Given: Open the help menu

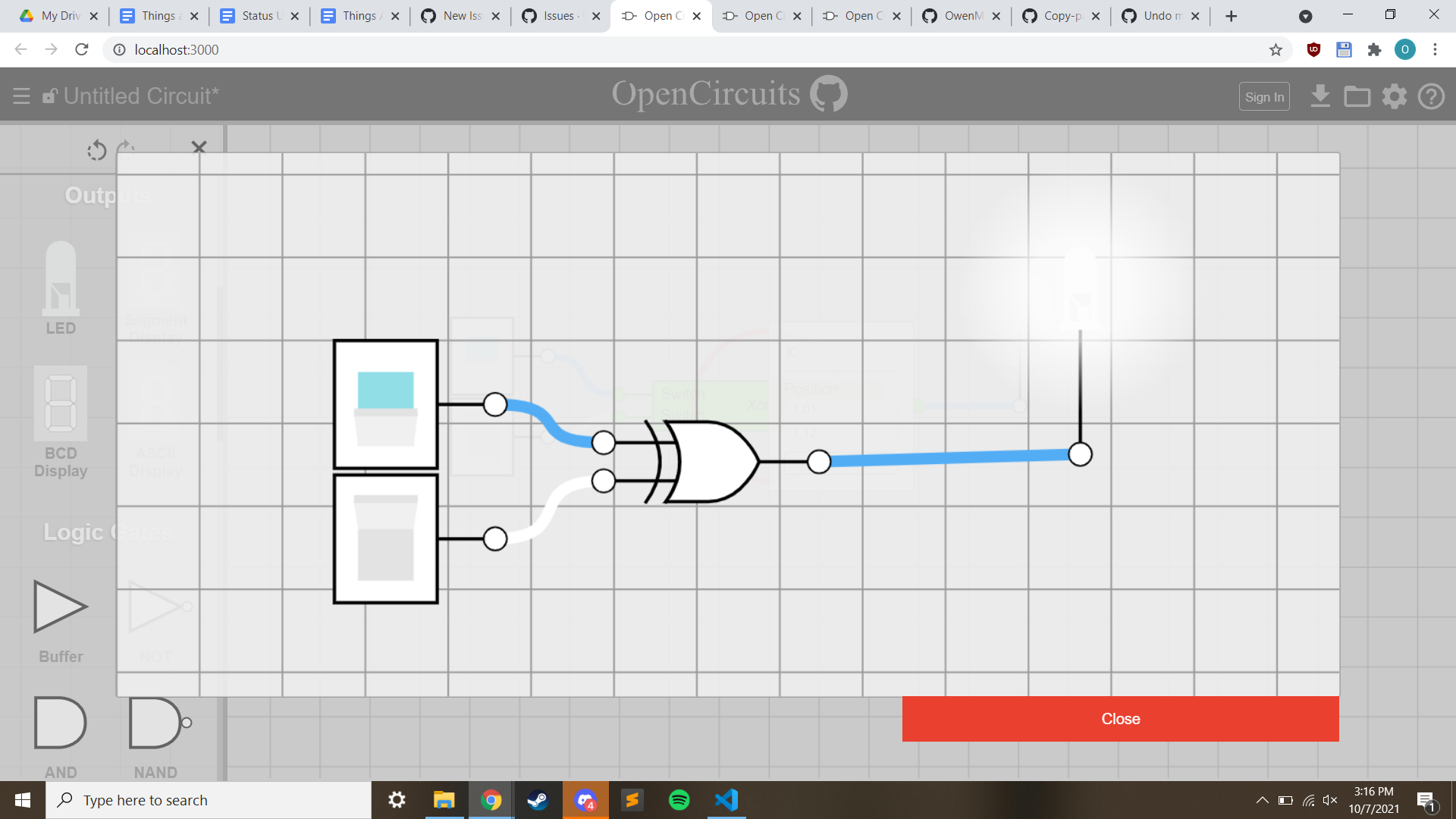Looking at the screenshot, I should click(1432, 96).
